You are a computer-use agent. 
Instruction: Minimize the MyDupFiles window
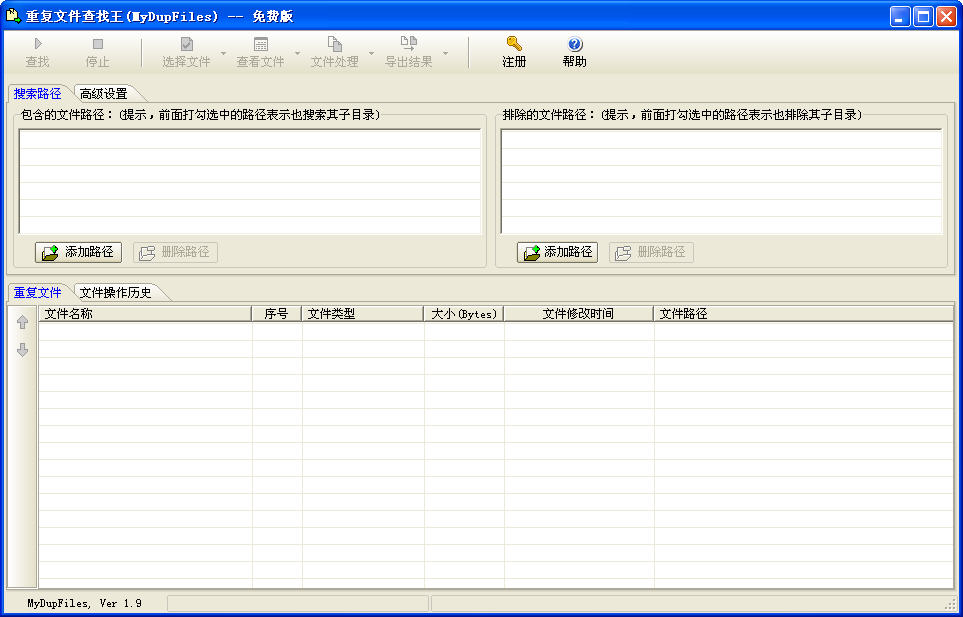point(900,17)
